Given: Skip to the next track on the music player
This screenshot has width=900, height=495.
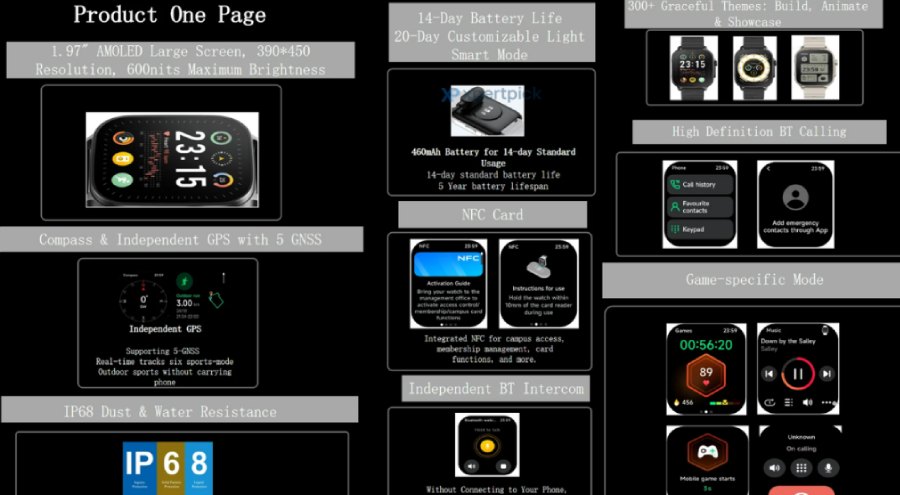Looking at the screenshot, I should click(x=826, y=374).
